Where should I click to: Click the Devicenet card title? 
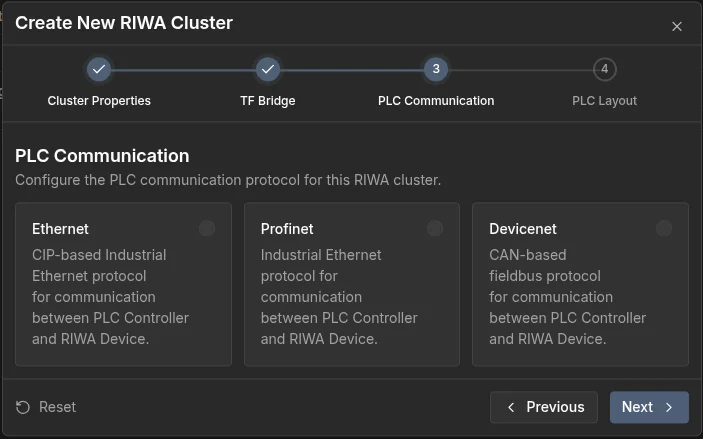pyautogui.click(x=523, y=229)
